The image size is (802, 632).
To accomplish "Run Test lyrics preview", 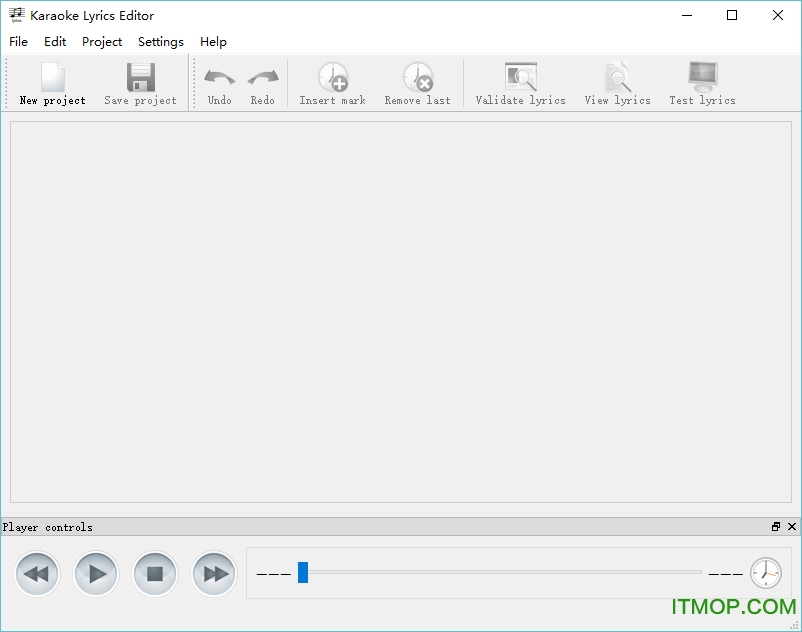I will tap(702, 80).
